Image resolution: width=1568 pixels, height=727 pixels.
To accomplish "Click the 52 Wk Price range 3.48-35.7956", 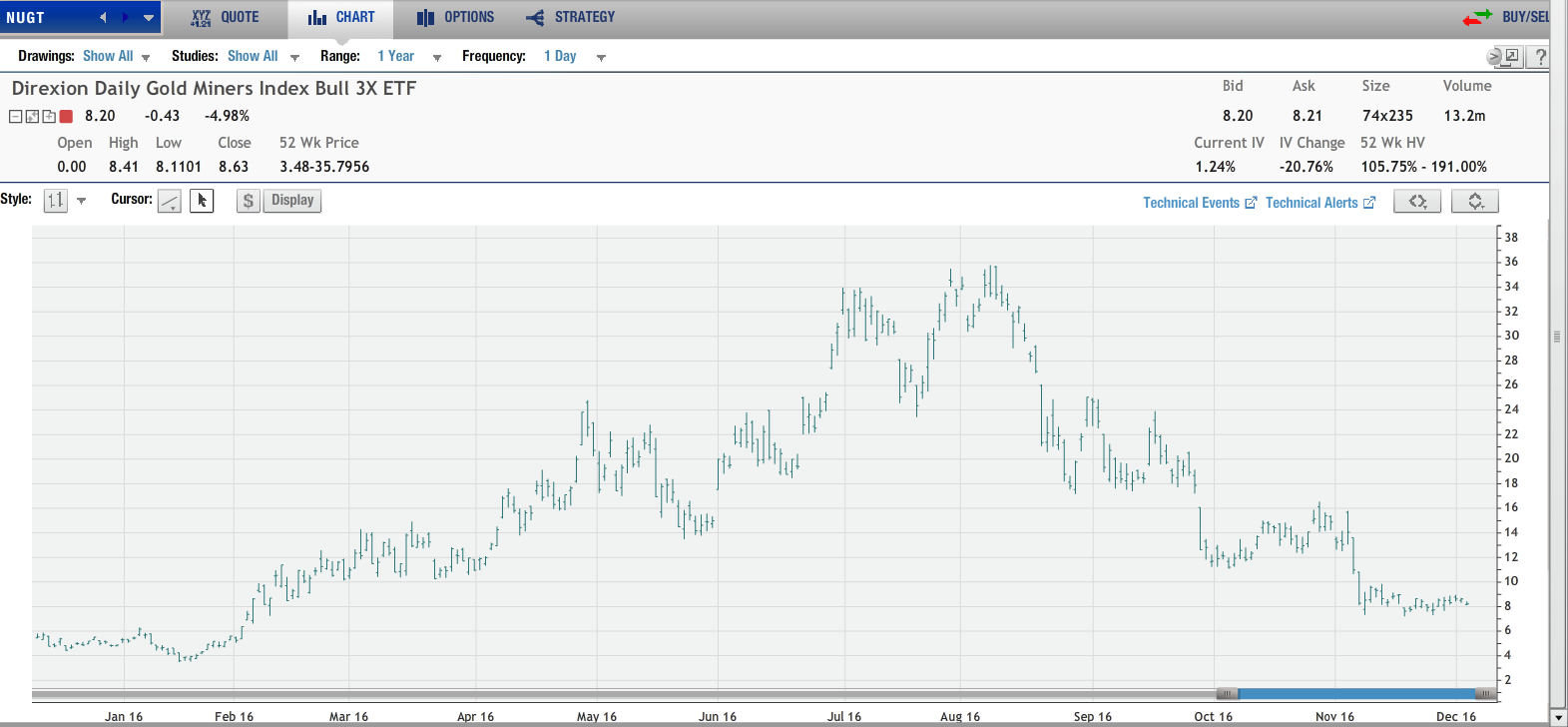I will pyautogui.click(x=324, y=167).
